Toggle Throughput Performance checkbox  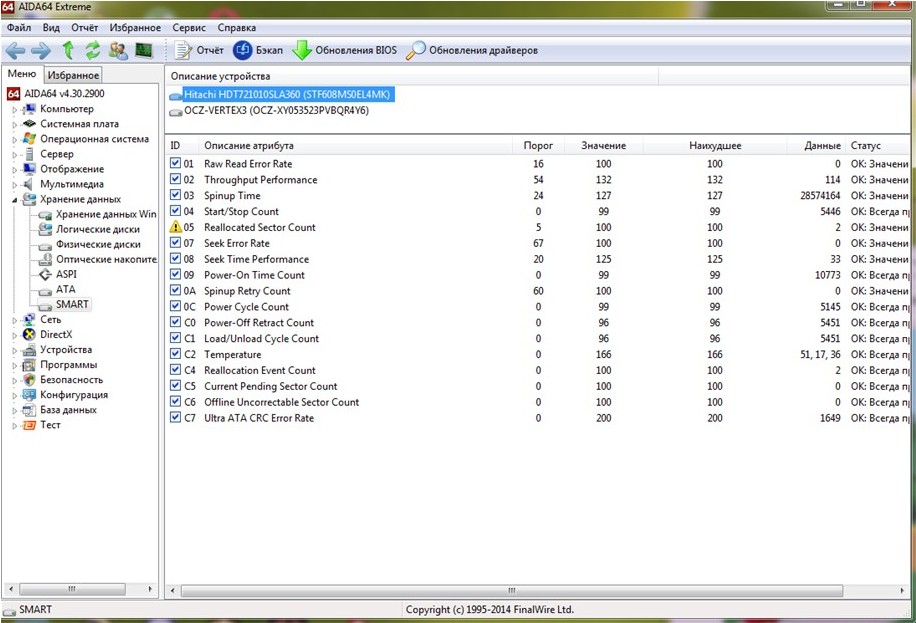click(x=175, y=179)
